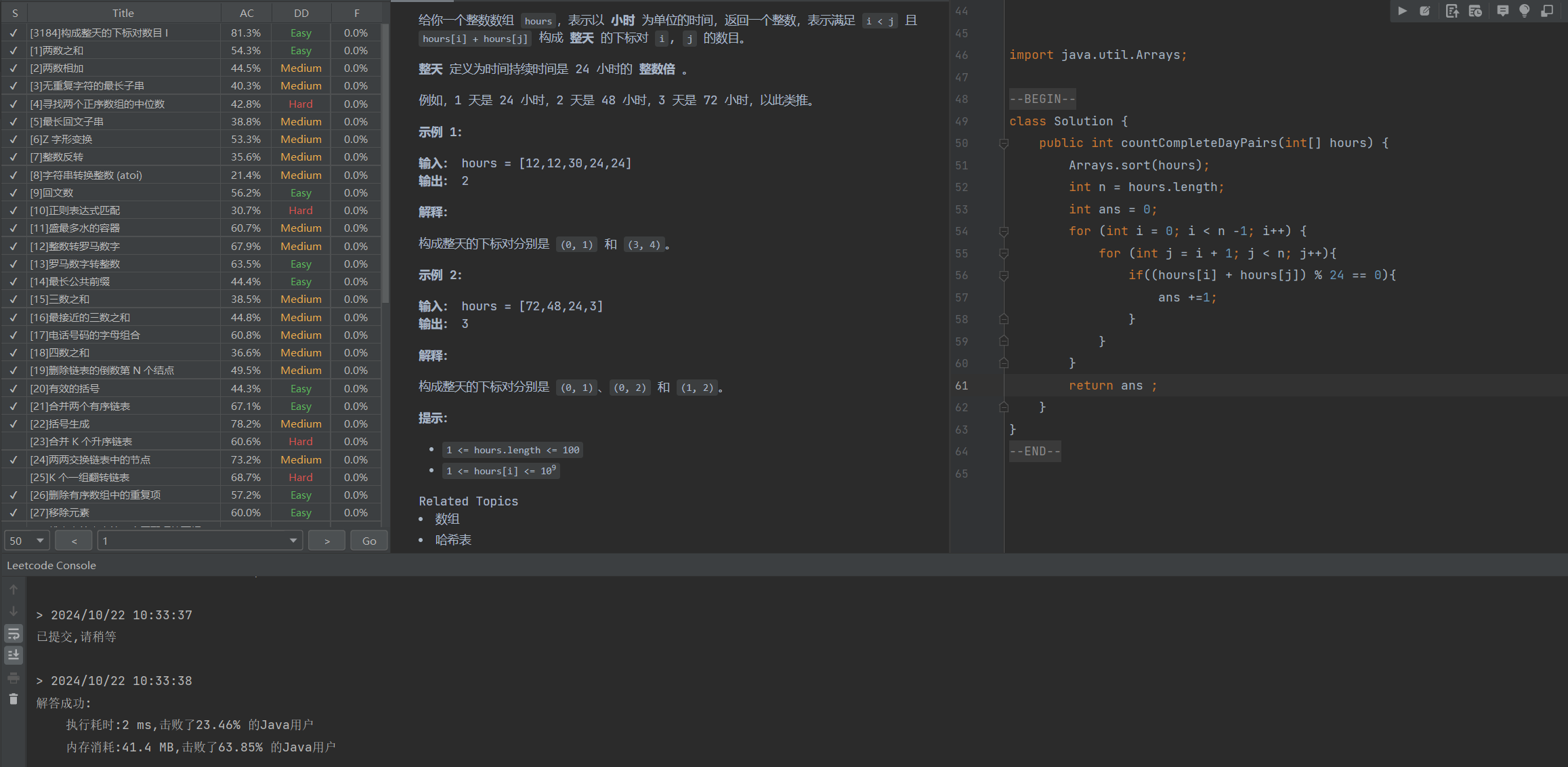Viewport: 1568px width, 767px height.
Task: Open comments speech bubble icon
Action: click(x=1502, y=11)
